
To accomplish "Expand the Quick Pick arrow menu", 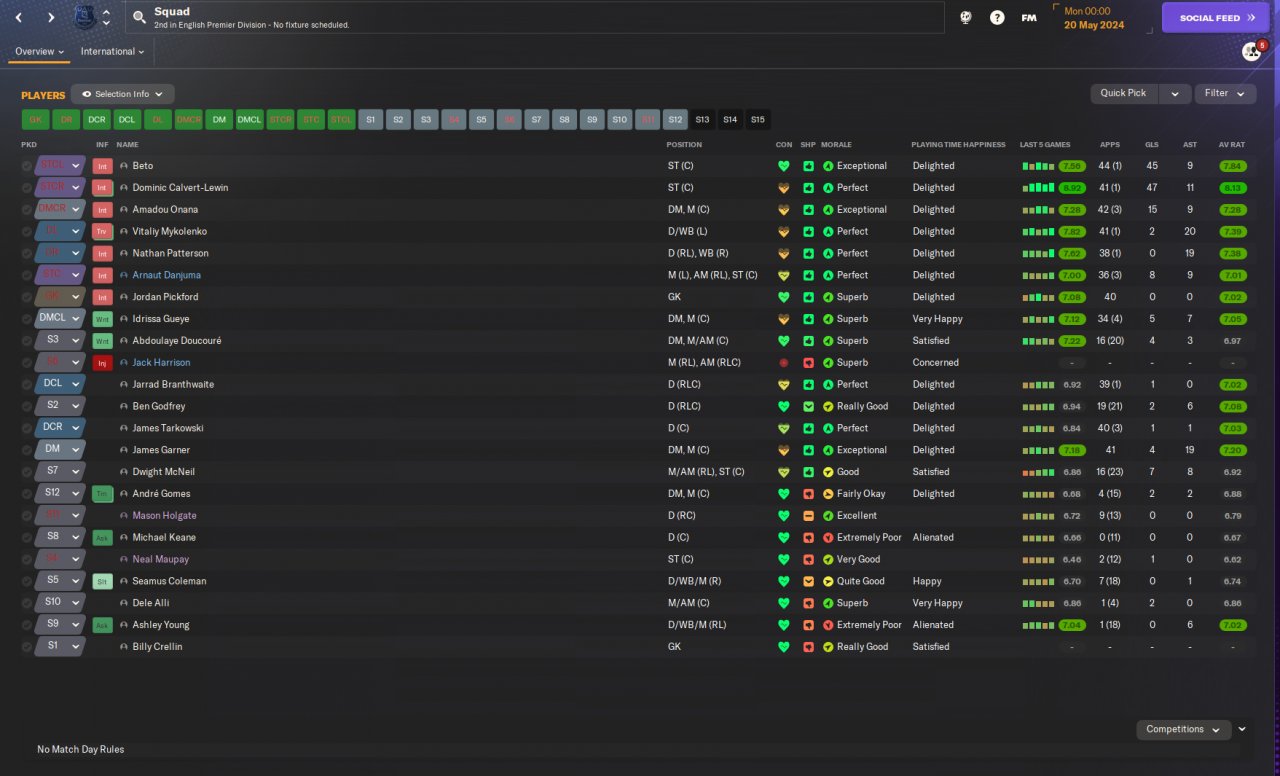I will pyautogui.click(x=1174, y=94).
